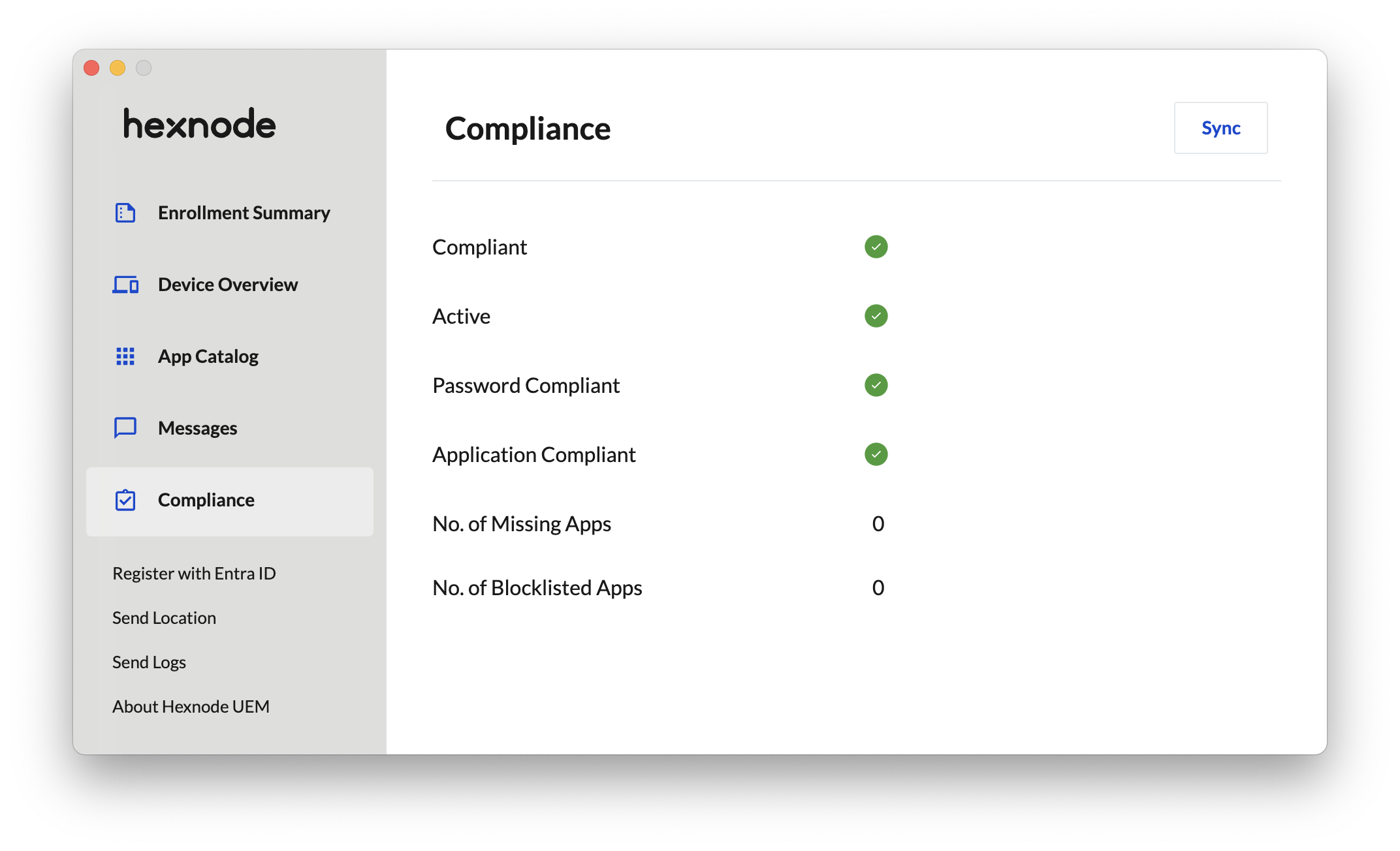This screenshot has width=1400, height=851.
Task: Click the No. of Missing Apps value
Action: 878,523
